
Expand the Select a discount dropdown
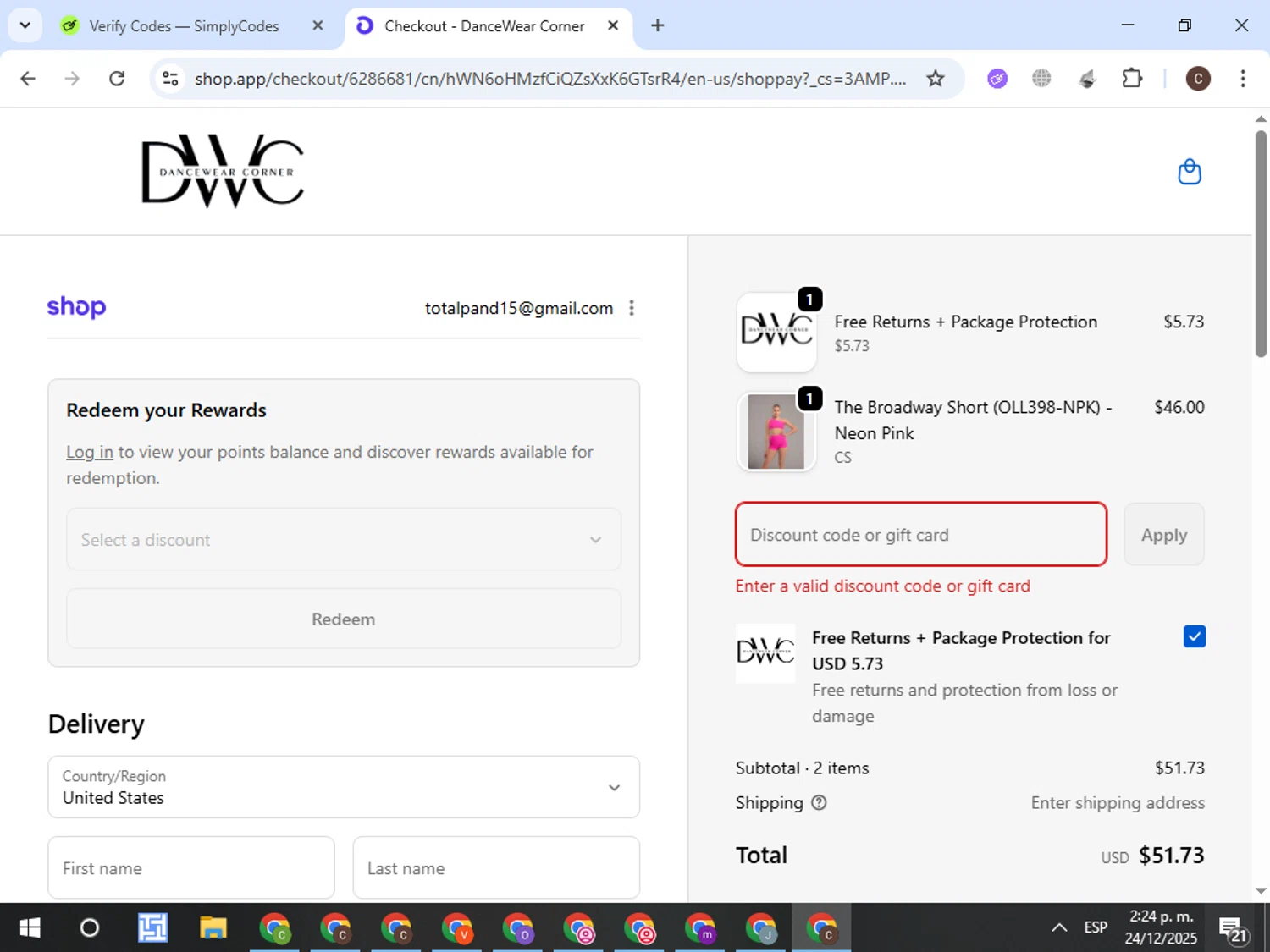tap(344, 539)
